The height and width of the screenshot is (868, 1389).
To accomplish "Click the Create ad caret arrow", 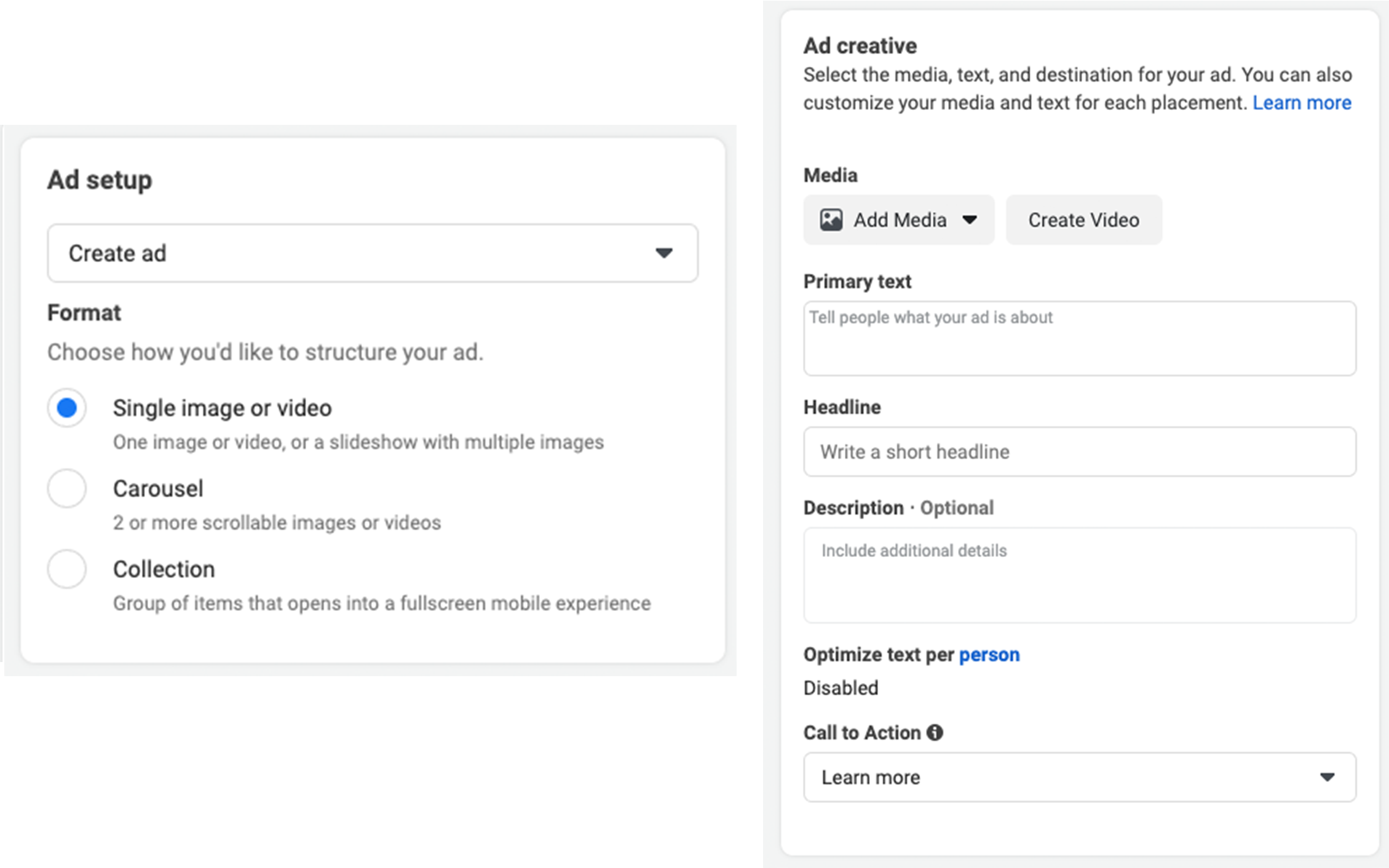I will (x=663, y=253).
